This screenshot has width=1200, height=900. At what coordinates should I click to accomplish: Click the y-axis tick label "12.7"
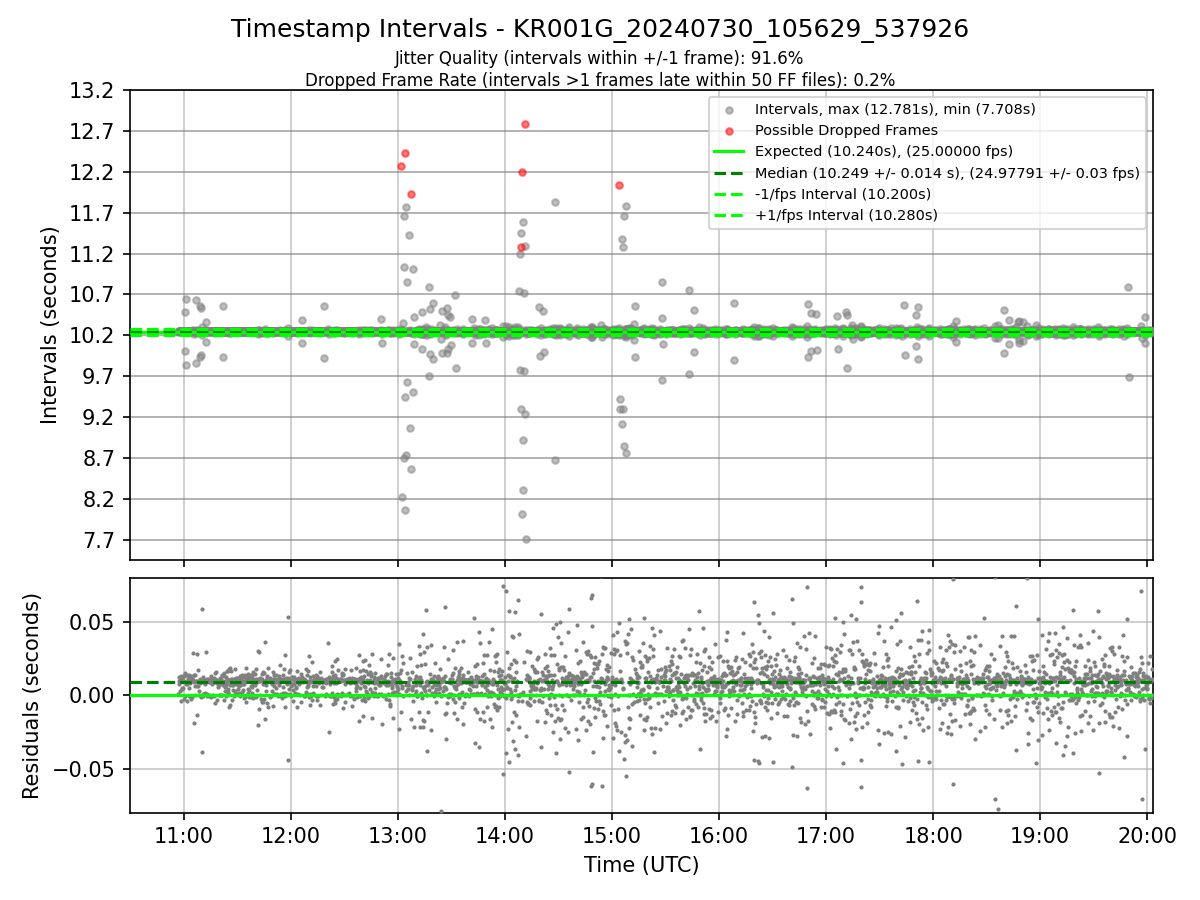(92, 132)
